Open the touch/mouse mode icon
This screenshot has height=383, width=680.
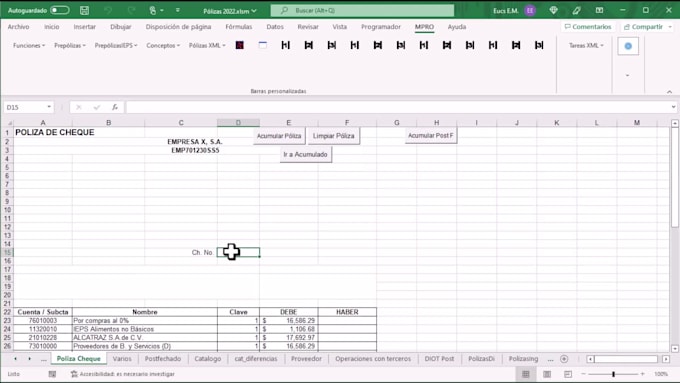point(153,10)
